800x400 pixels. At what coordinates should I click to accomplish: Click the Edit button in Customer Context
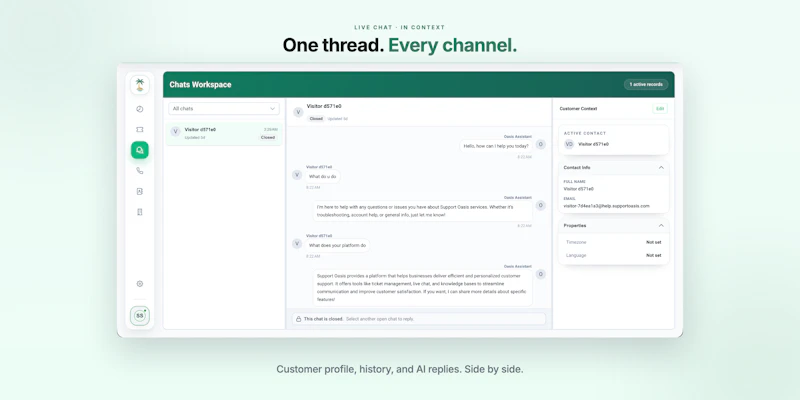click(660, 109)
